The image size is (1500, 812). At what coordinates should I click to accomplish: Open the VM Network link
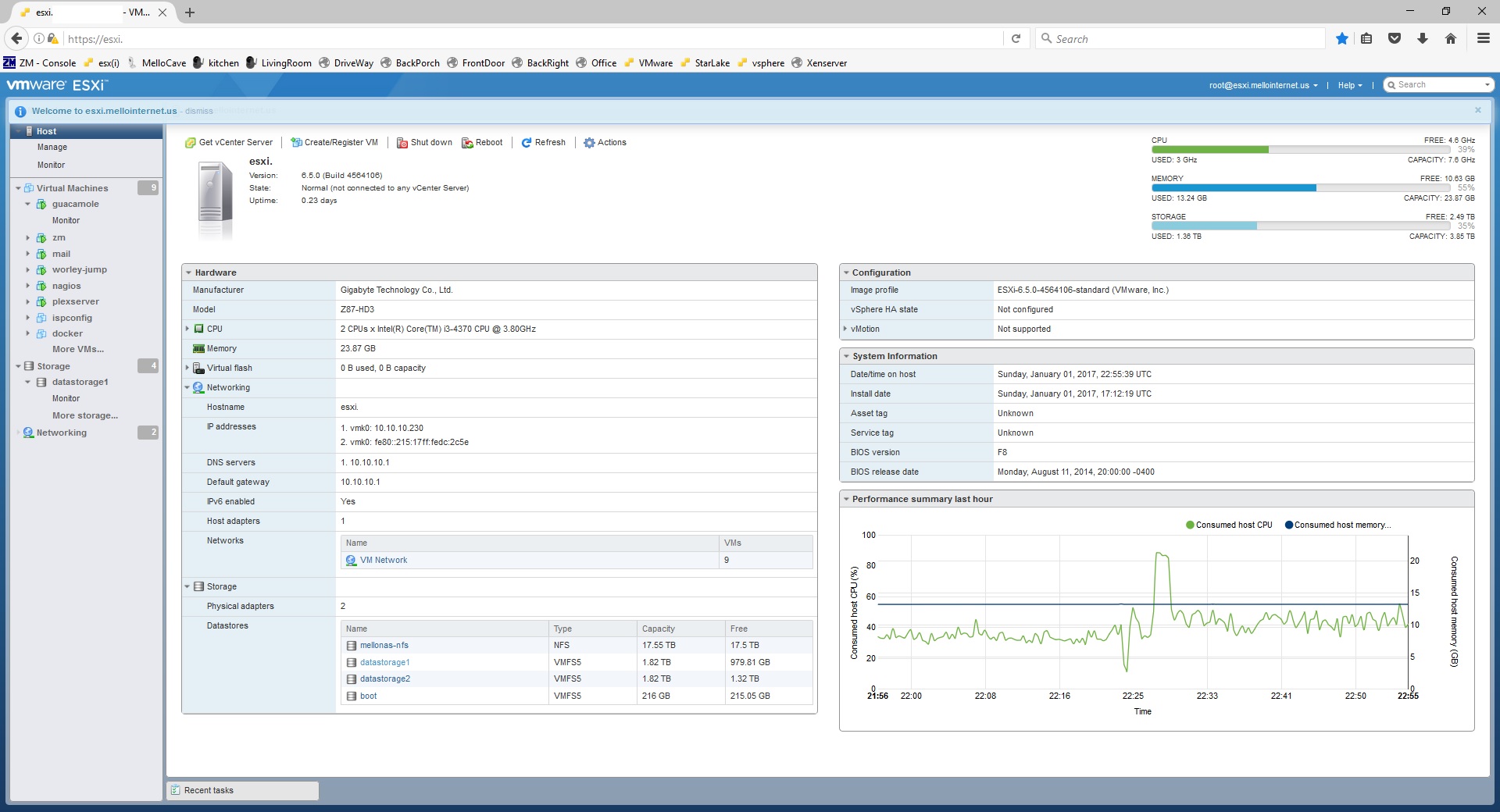pos(384,561)
